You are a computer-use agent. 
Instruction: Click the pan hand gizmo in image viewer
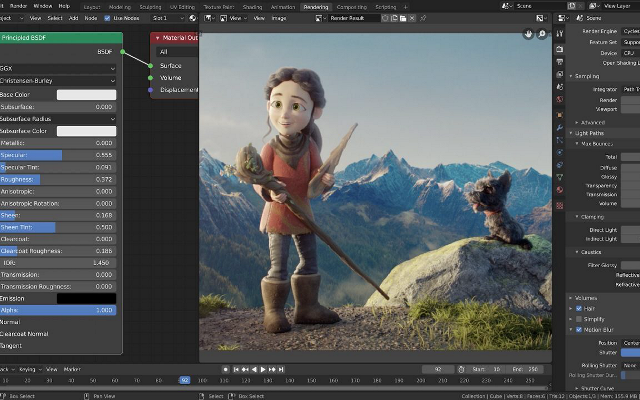[529, 34]
